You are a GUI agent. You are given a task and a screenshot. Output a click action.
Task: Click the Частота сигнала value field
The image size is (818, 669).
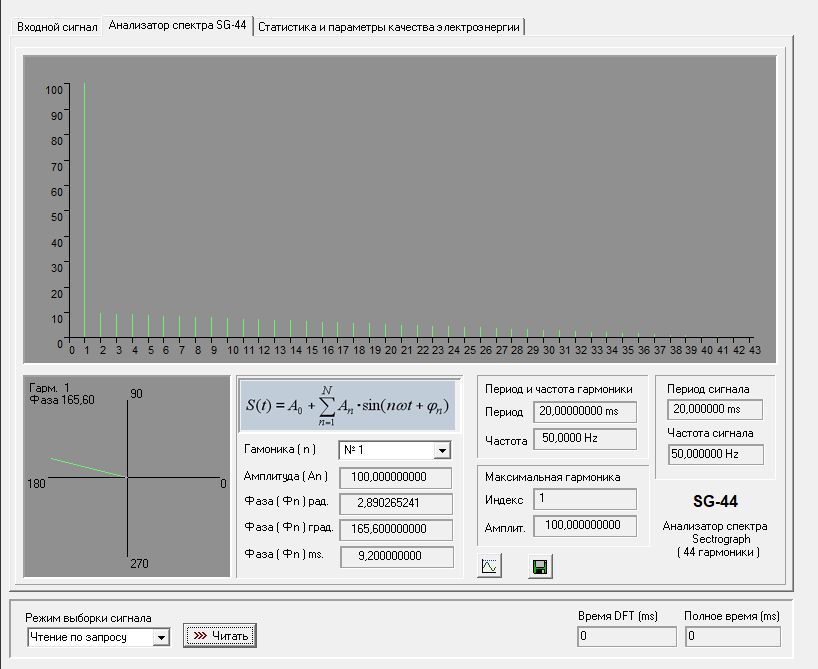pos(714,454)
